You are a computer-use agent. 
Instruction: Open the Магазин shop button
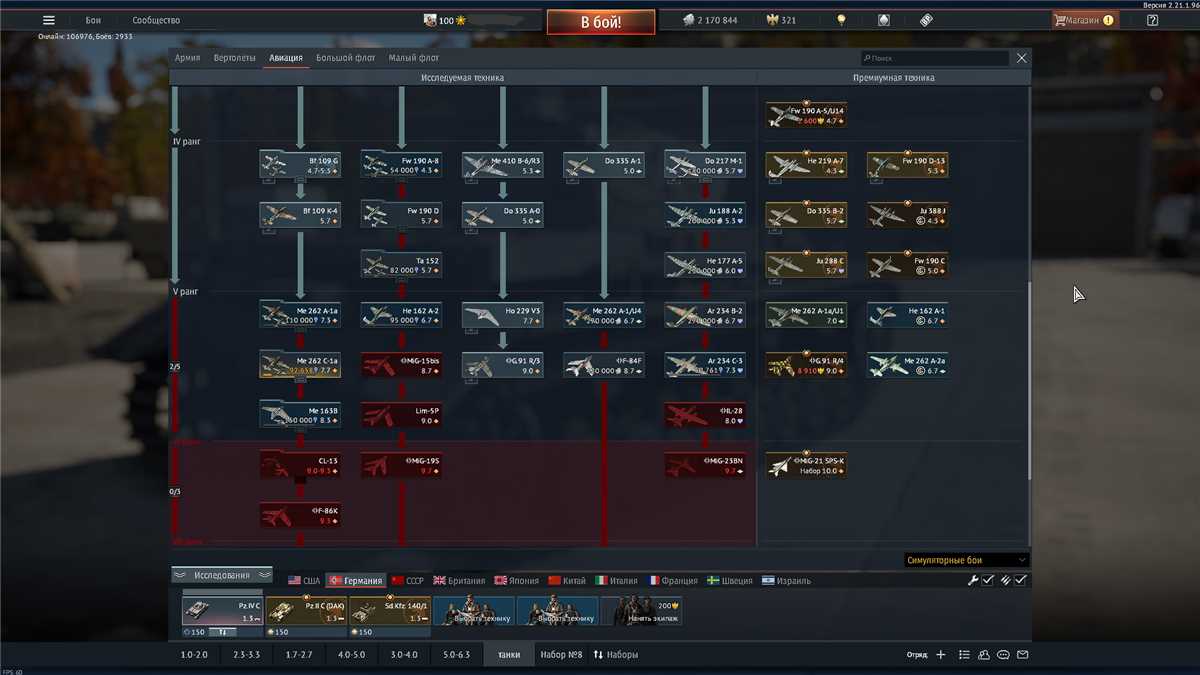(1085, 20)
